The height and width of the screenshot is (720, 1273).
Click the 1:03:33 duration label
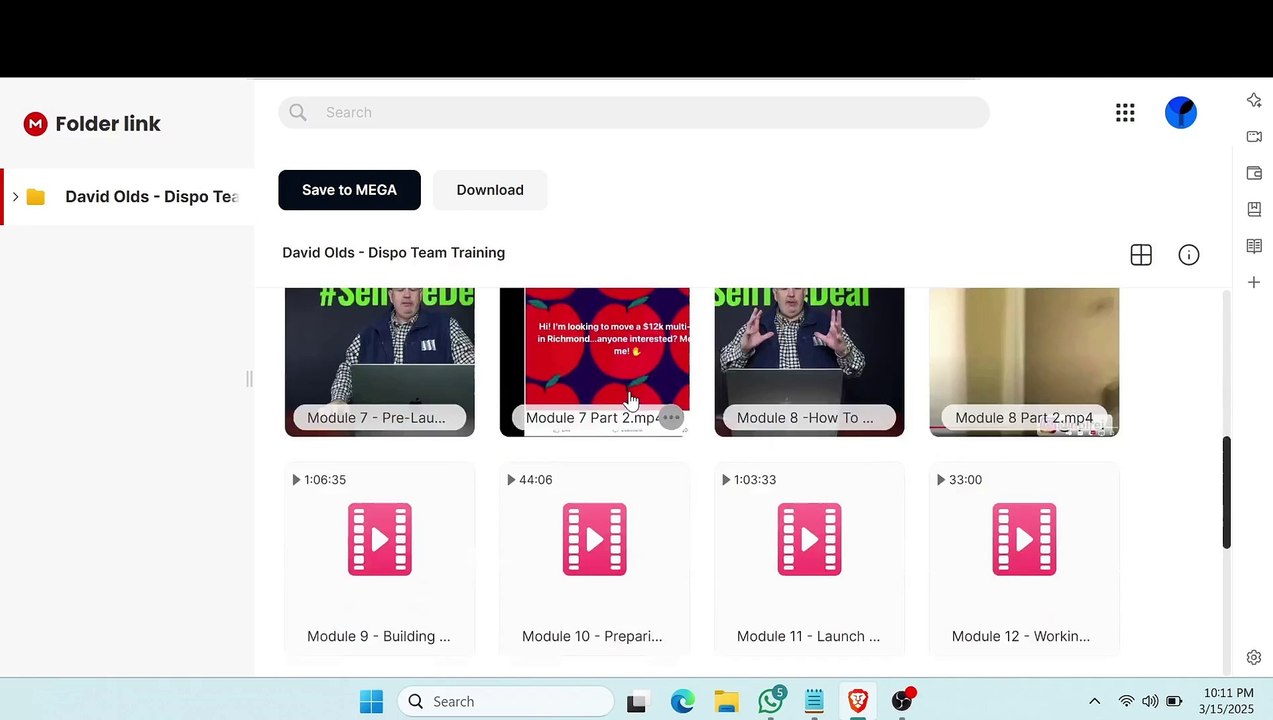click(755, 480)
